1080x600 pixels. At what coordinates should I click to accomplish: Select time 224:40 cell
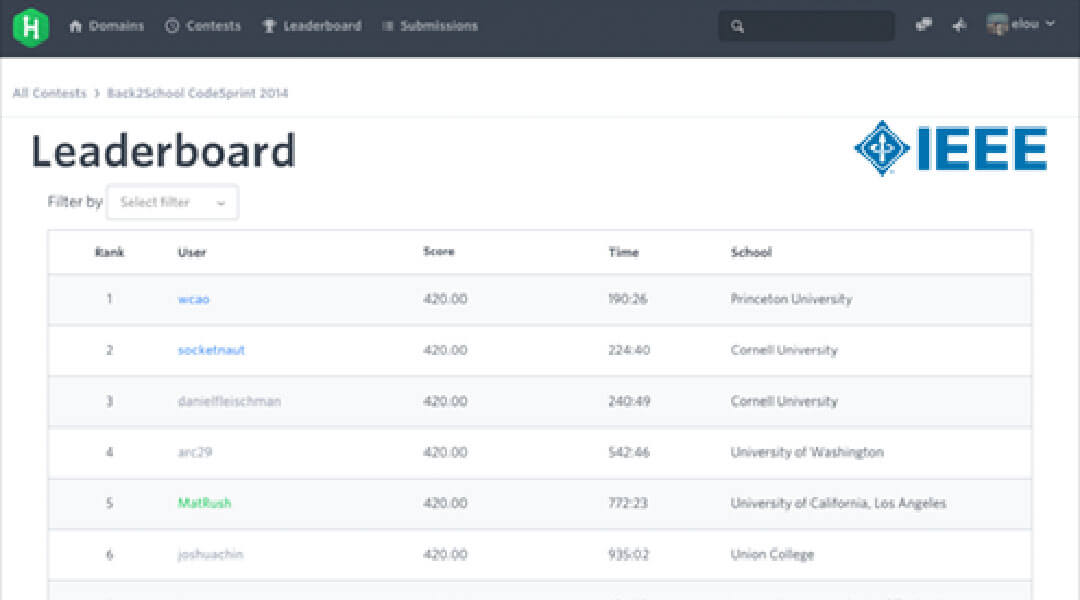(x=629, y=350)
